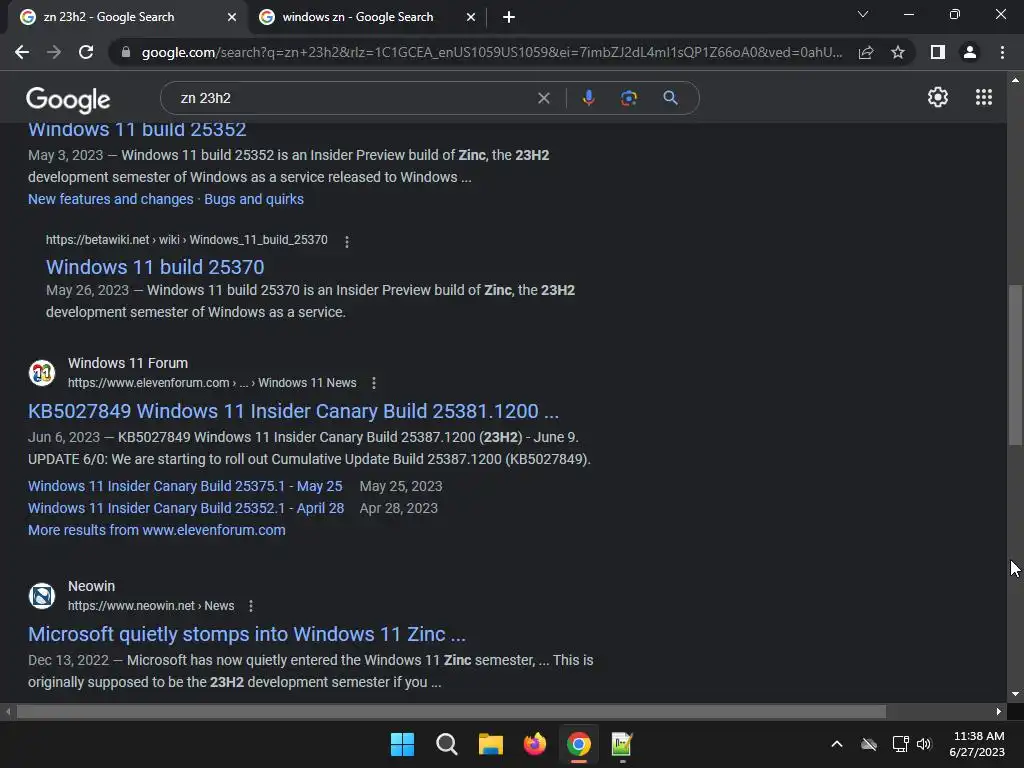The height and width of the screenshot is (768, 1024).
Task: Launch Firefox from taskbar
Action: pyautogui.click(x=535, y=744)
